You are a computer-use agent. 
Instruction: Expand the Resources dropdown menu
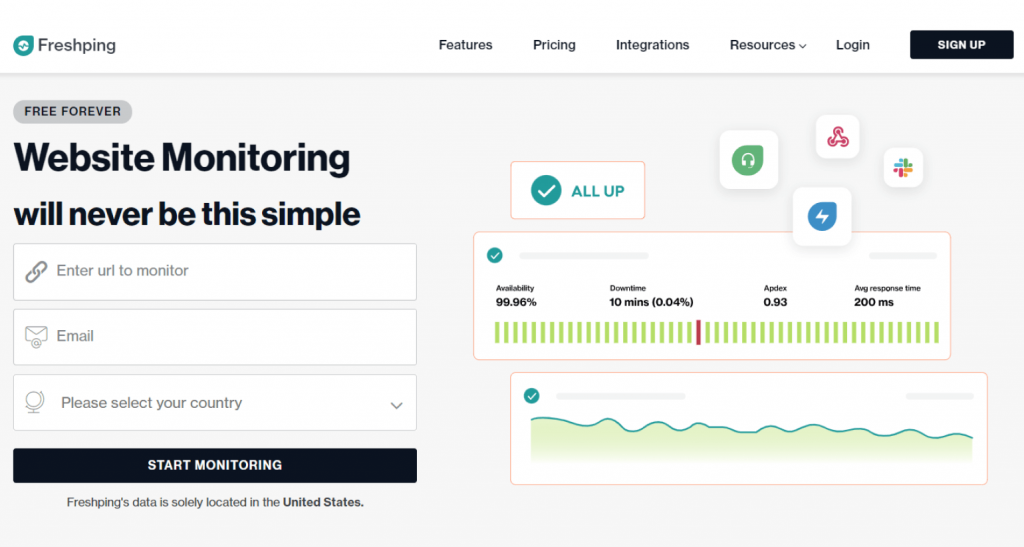767,45
